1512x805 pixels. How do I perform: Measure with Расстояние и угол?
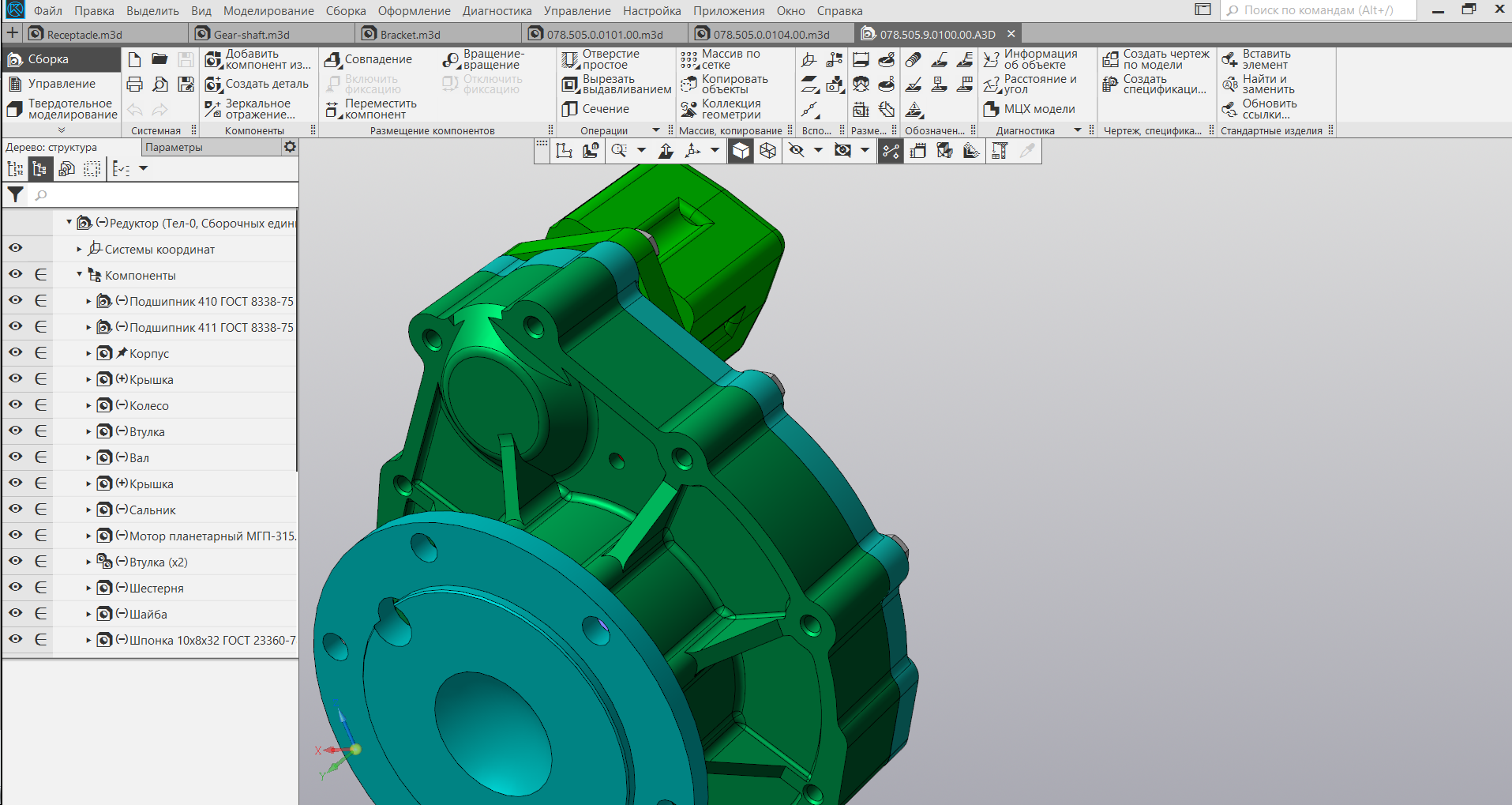pyautogui.click(x=1030, y=84)
